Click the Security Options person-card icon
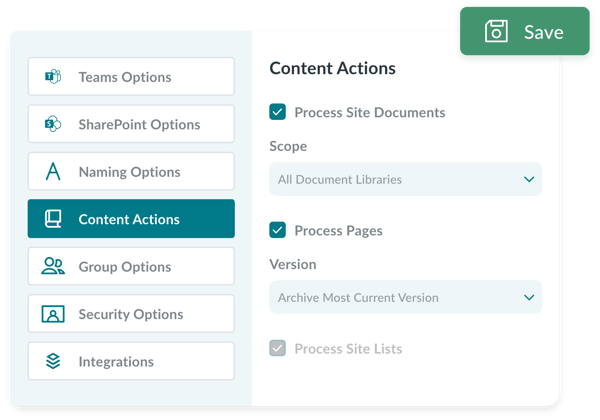The height and width of the screenshot is (420, 600). pos(53,314)
